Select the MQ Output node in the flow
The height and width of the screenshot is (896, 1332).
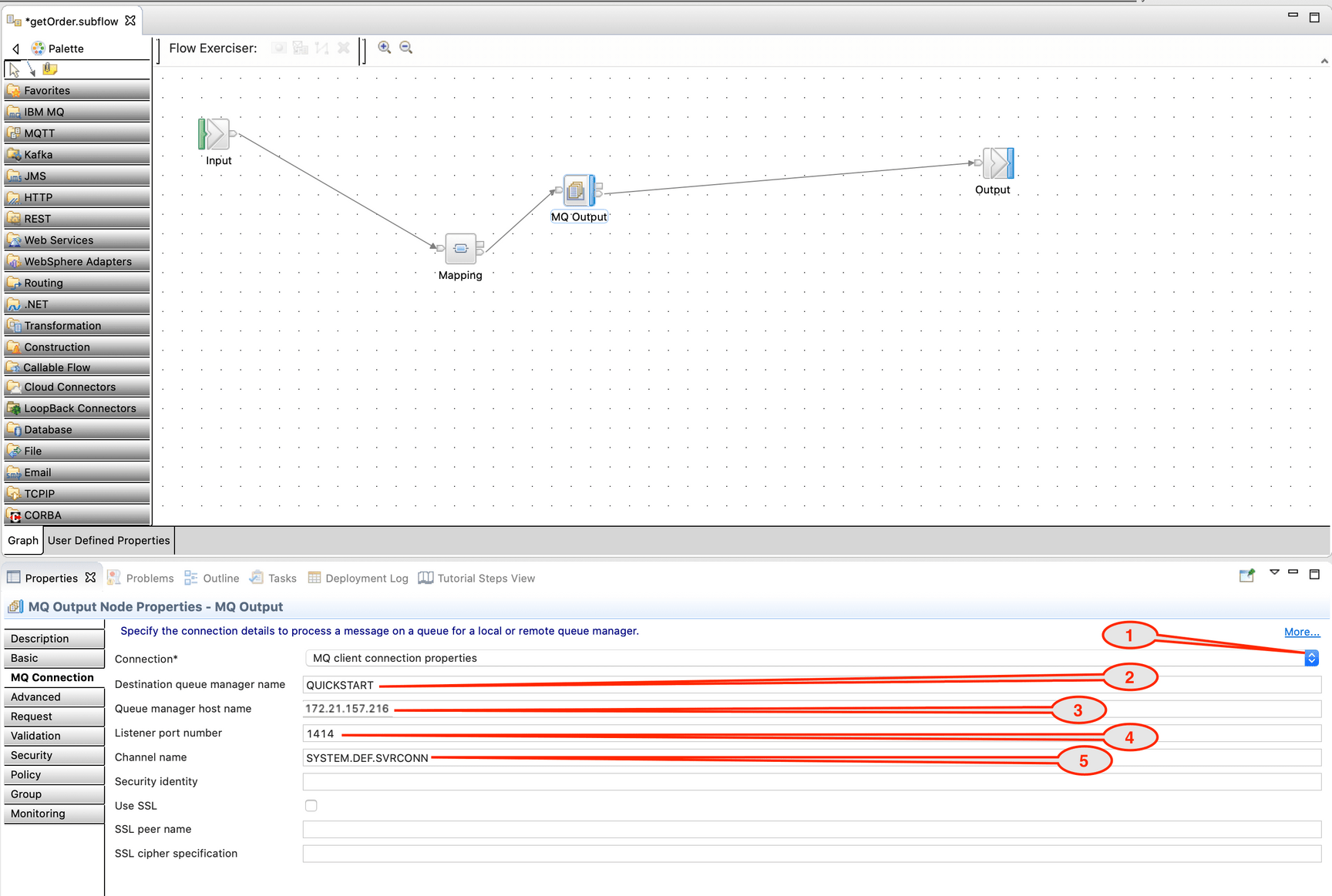click(579, 190)
